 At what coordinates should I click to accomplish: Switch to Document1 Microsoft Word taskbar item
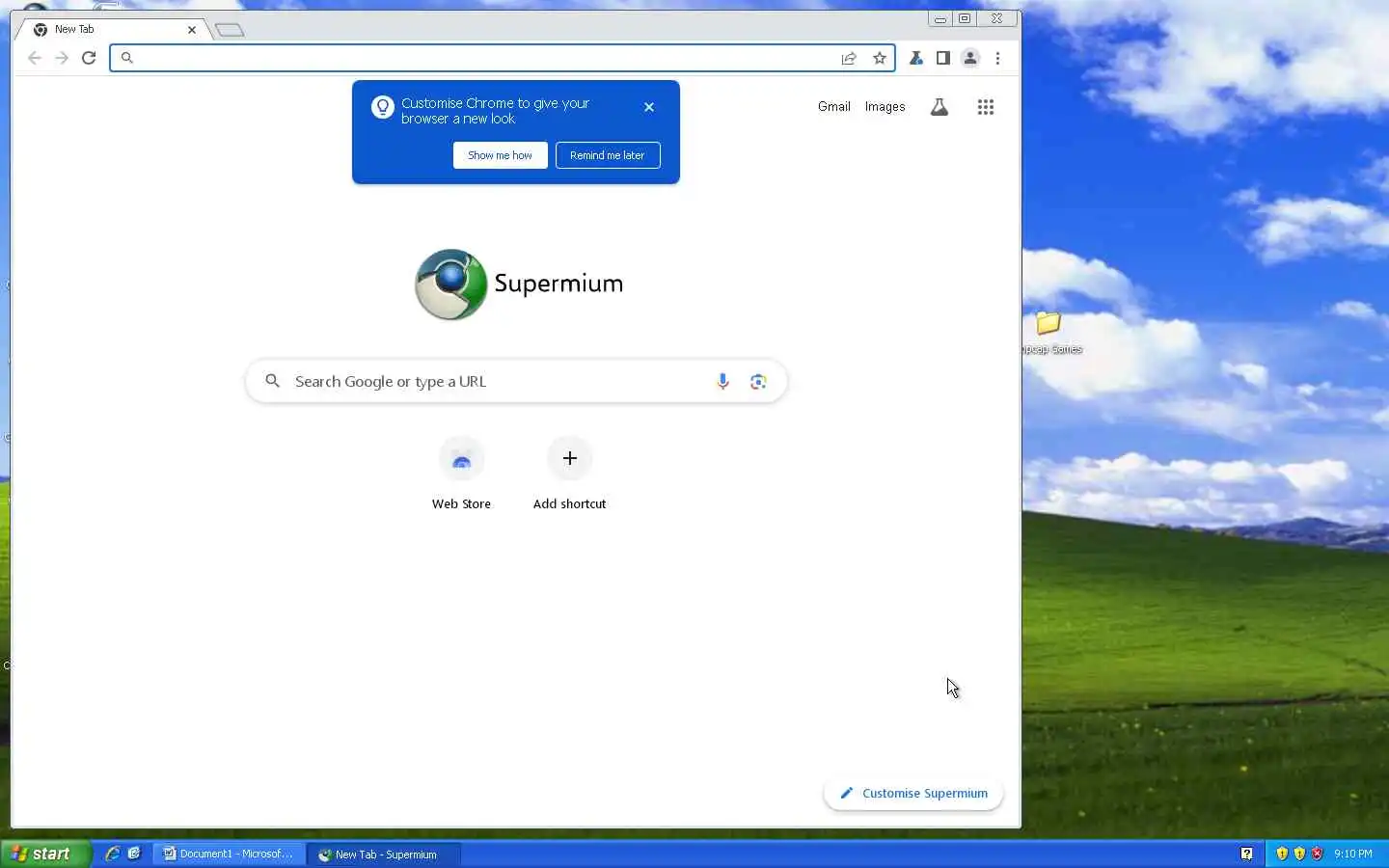click(229, 854)
